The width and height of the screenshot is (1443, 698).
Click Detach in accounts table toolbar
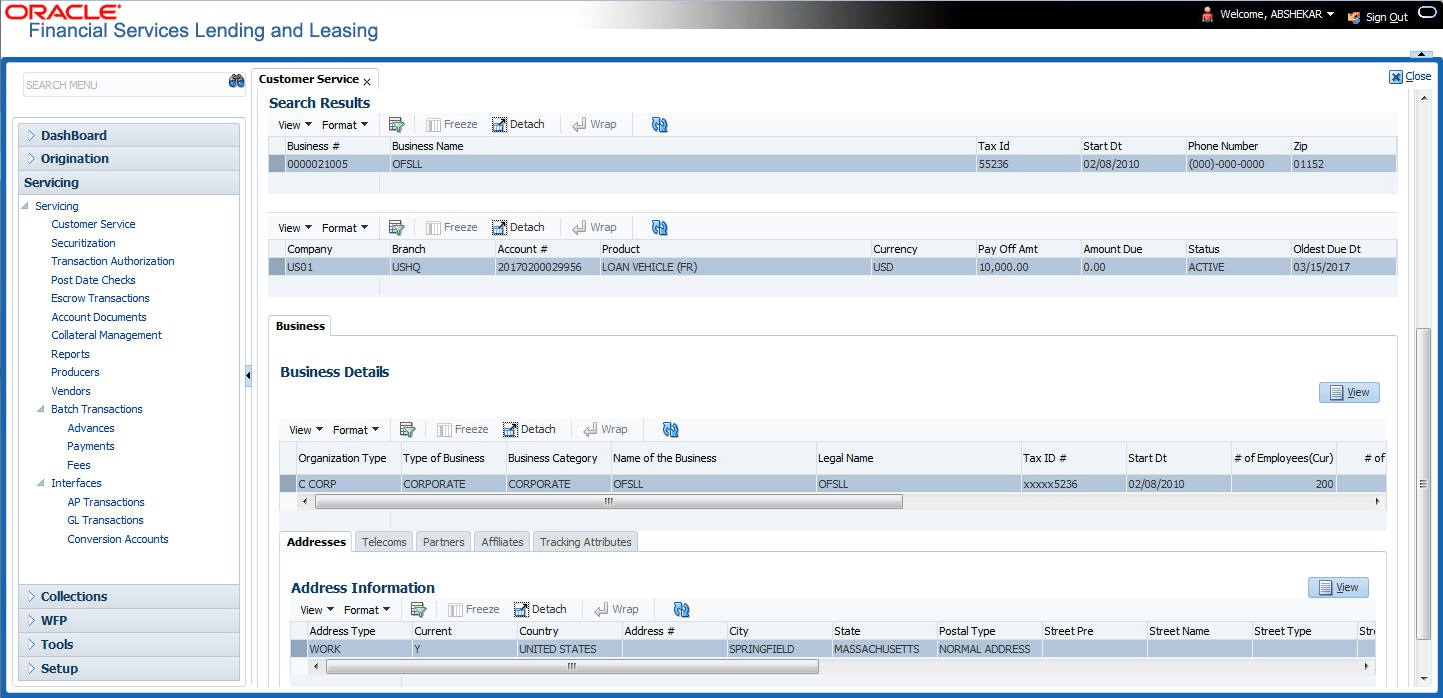click(x=519, y=227)
